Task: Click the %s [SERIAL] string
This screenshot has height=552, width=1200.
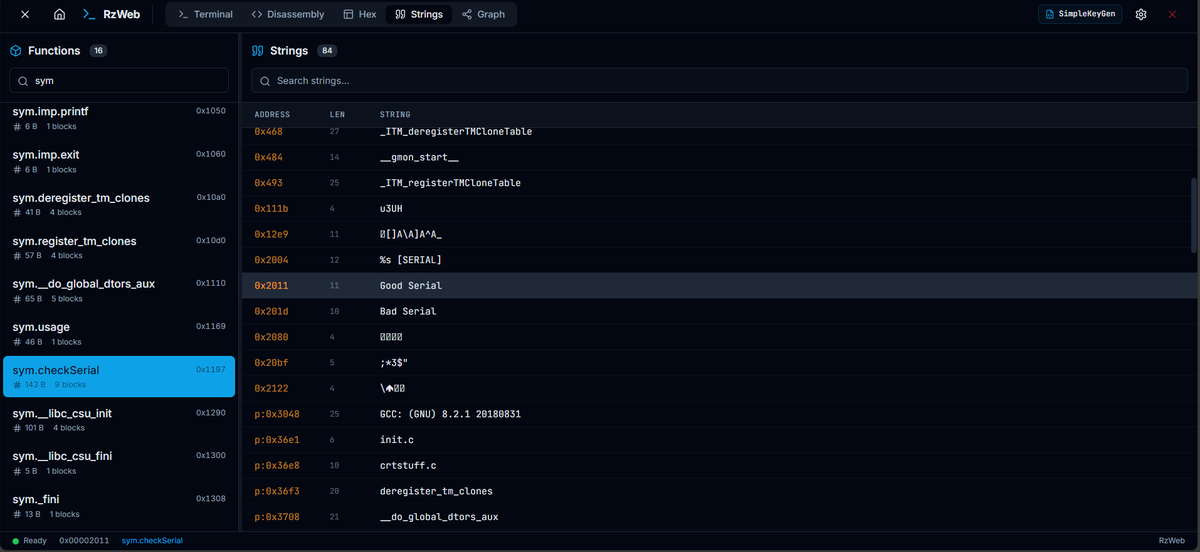Action: pos(411,260)
